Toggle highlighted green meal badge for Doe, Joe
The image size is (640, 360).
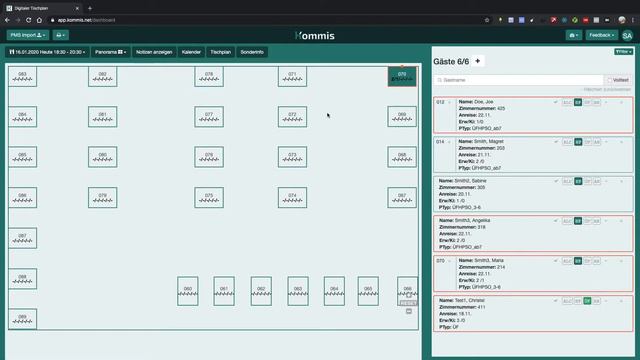click(578, 102)
